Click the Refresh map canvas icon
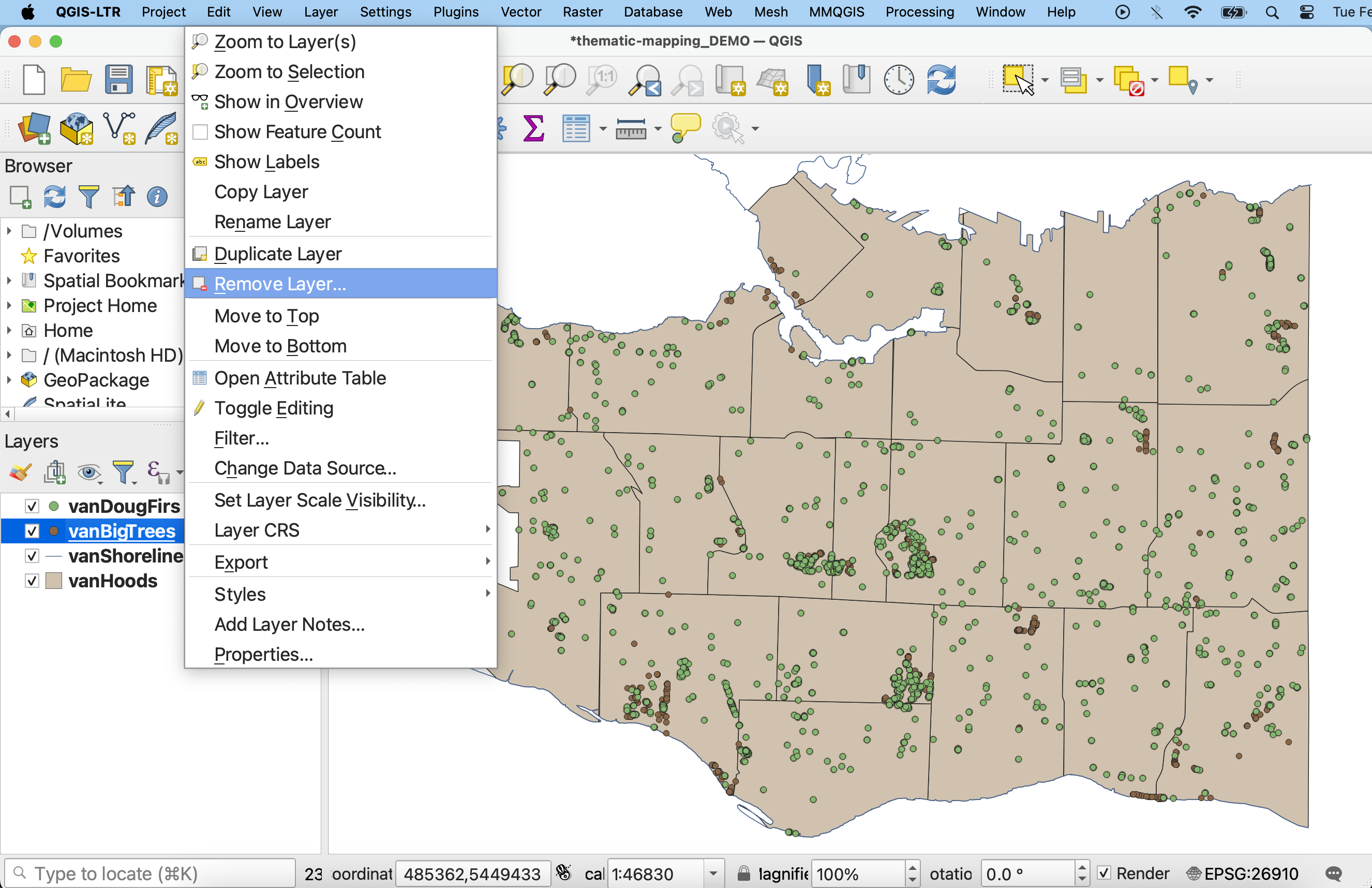 point(941,80)
